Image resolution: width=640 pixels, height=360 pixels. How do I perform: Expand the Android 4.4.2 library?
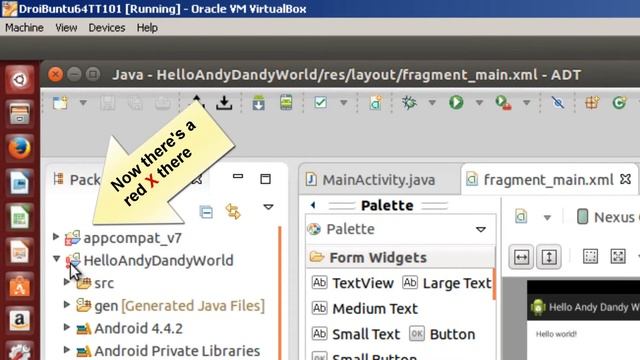pos(67,327)
